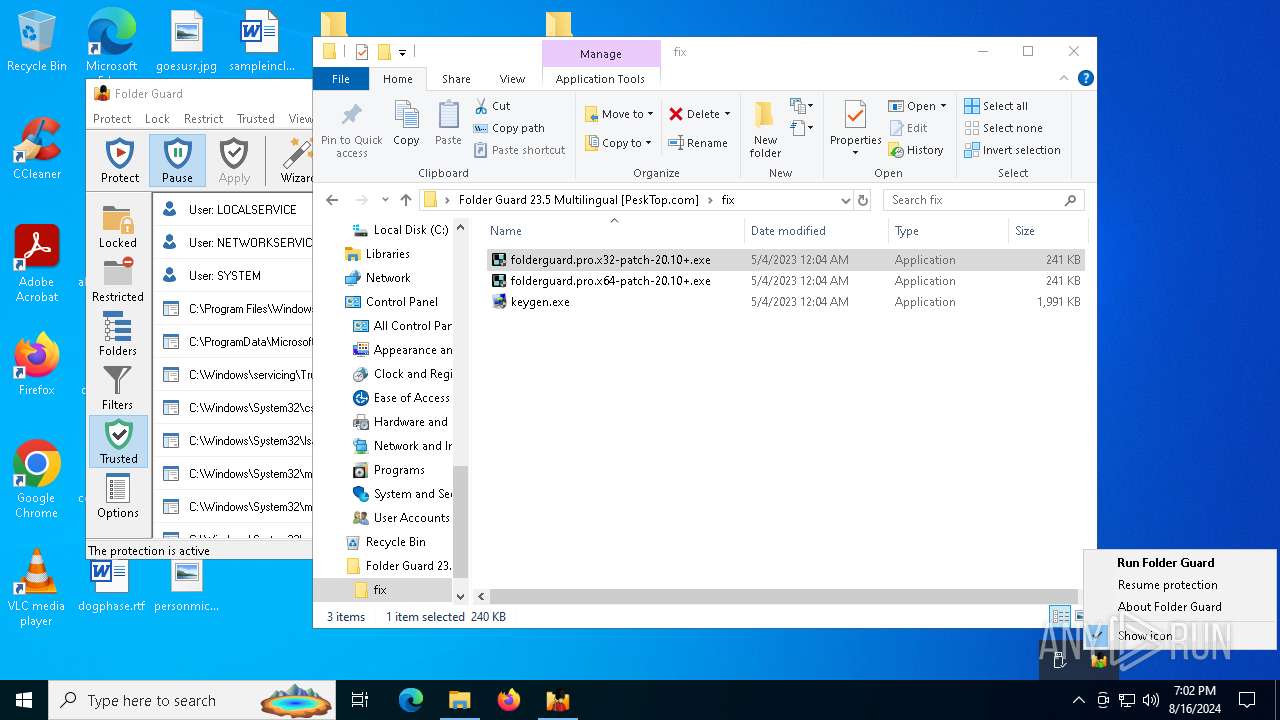1280x720 pixels.
Task: Open the File tab in Explorer
Action: click(341, 79)
